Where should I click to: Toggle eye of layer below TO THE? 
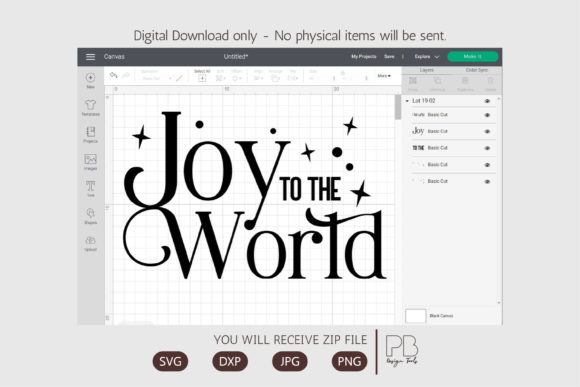(487, 165)
